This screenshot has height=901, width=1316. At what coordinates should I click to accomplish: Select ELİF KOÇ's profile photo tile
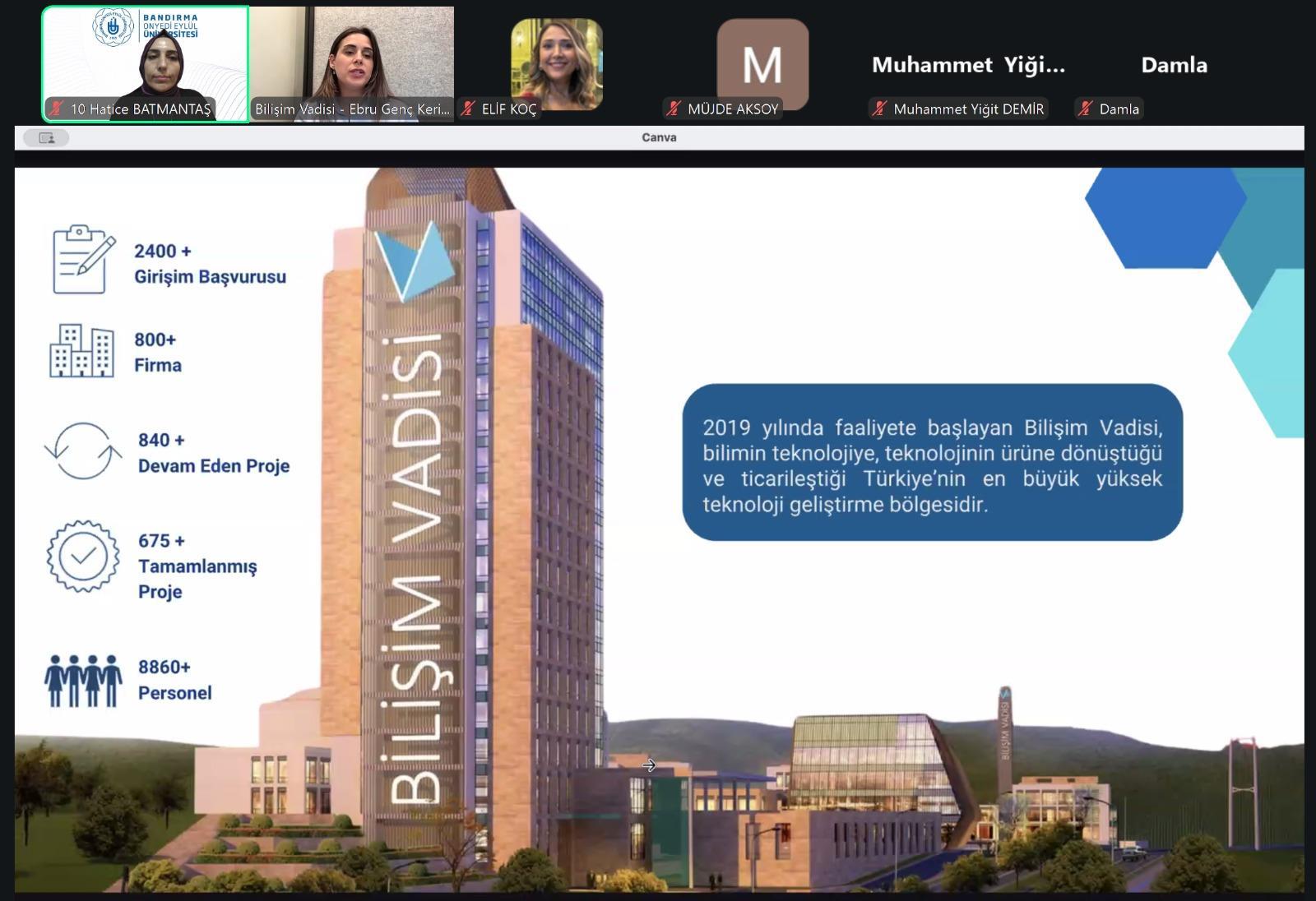557,64
